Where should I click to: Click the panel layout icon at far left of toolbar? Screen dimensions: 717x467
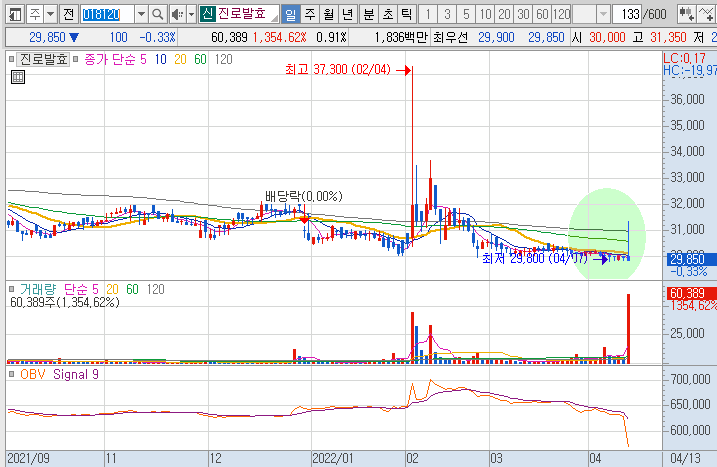pos(15,14)
